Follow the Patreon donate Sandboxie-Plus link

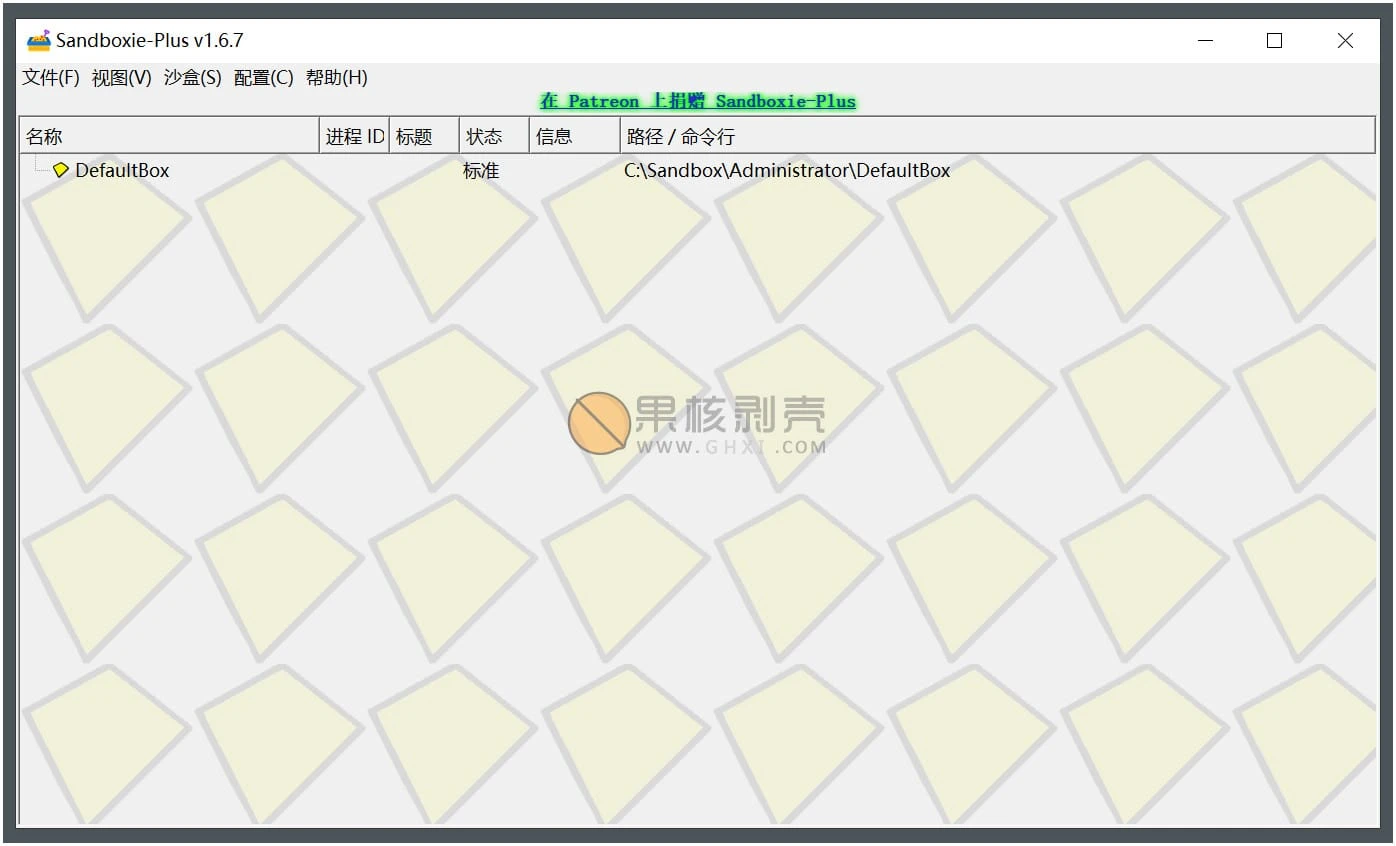(698, 101)
